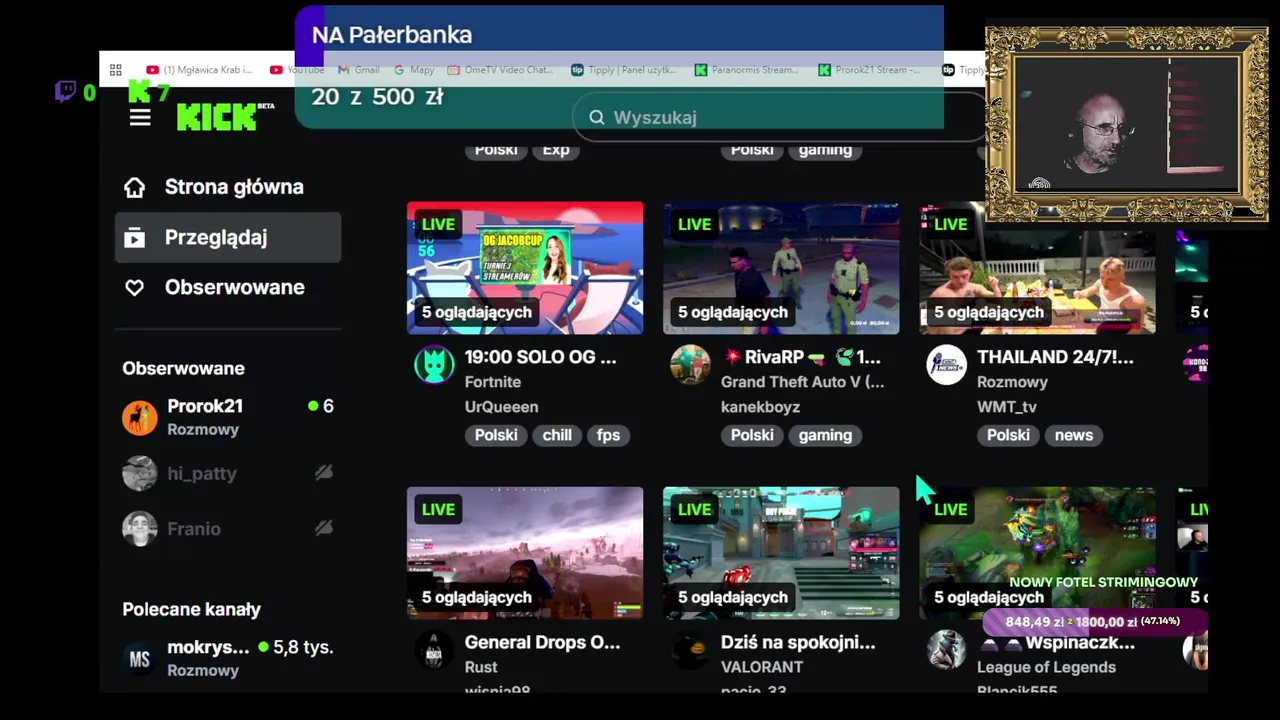Open the 19:00 SOLO OG stream thumbnail

525,268
